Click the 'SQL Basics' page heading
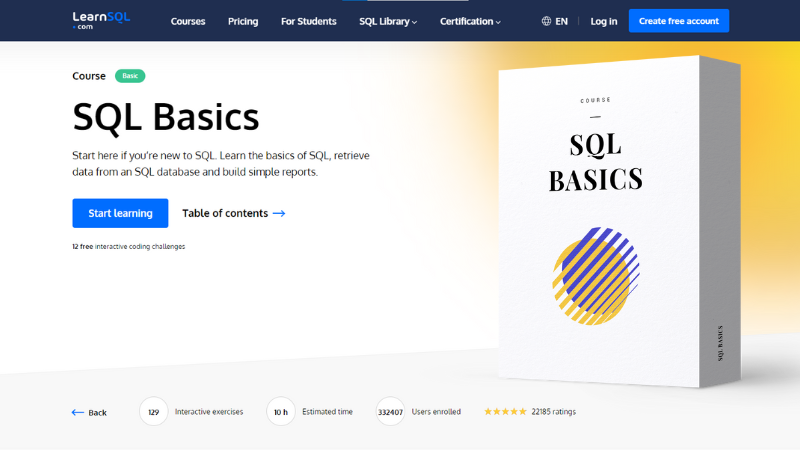This screenshot has width=800, height=450. click(166, 117)
